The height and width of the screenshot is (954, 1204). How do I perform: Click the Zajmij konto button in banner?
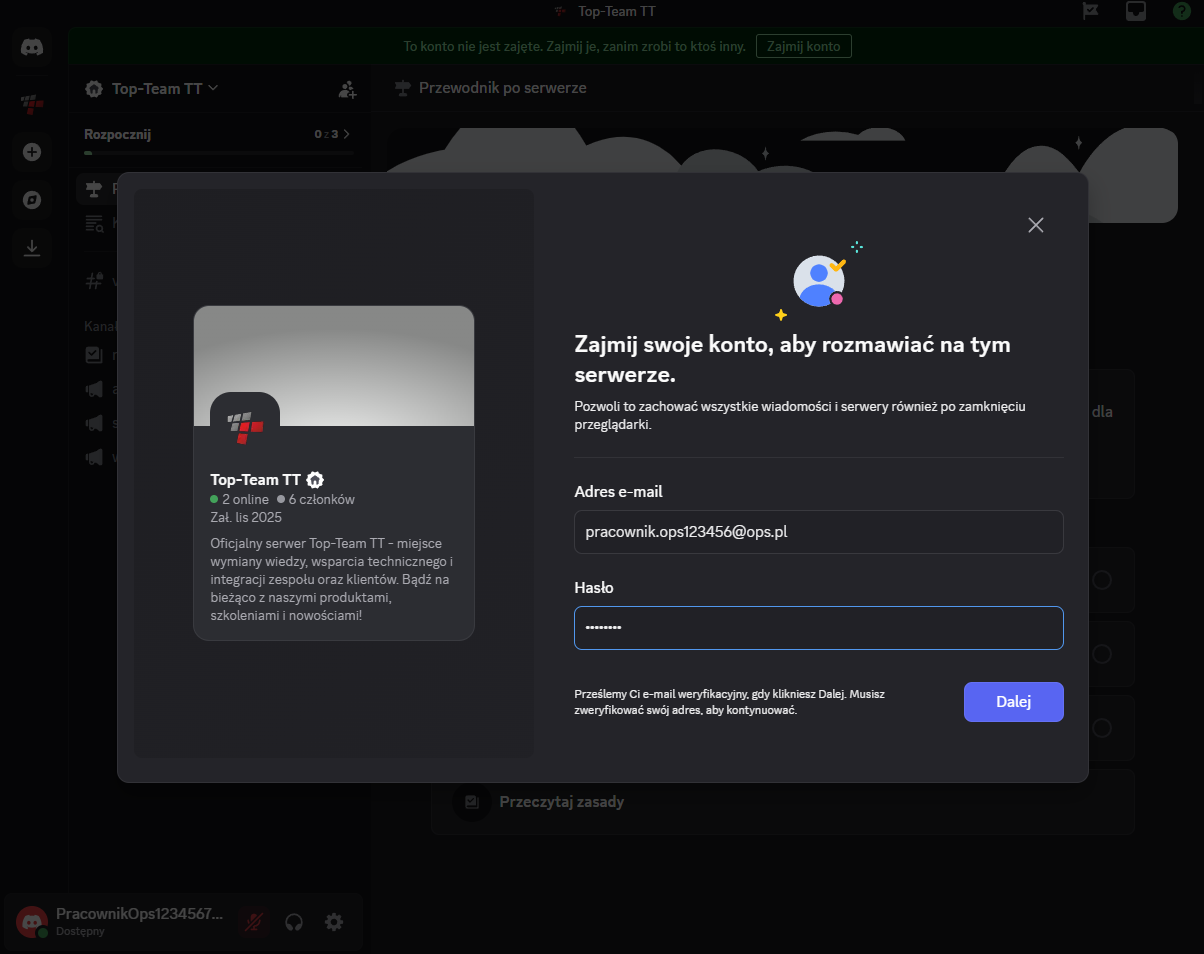(804, 46)
